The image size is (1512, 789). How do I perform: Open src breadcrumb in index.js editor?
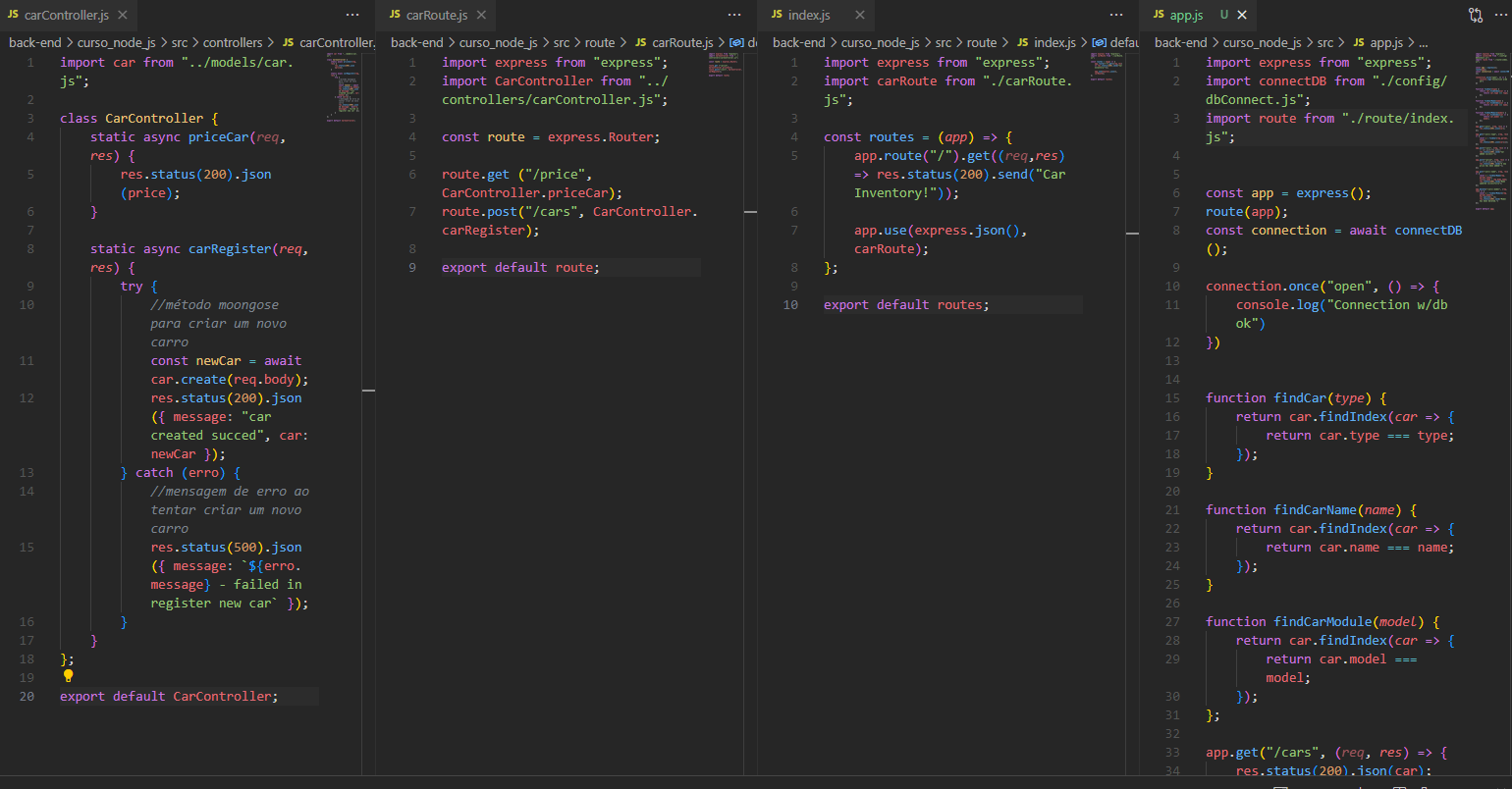click(944, 42)
